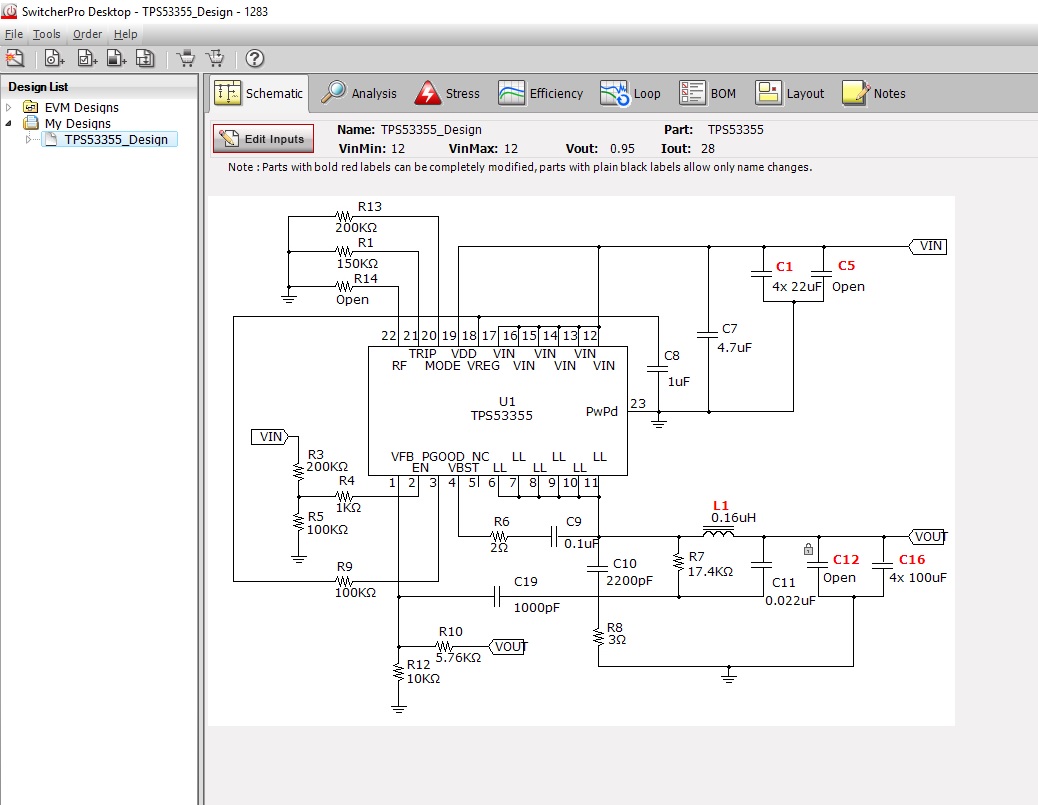Click the shopping cart icon with the arrow

pos(215,58)
